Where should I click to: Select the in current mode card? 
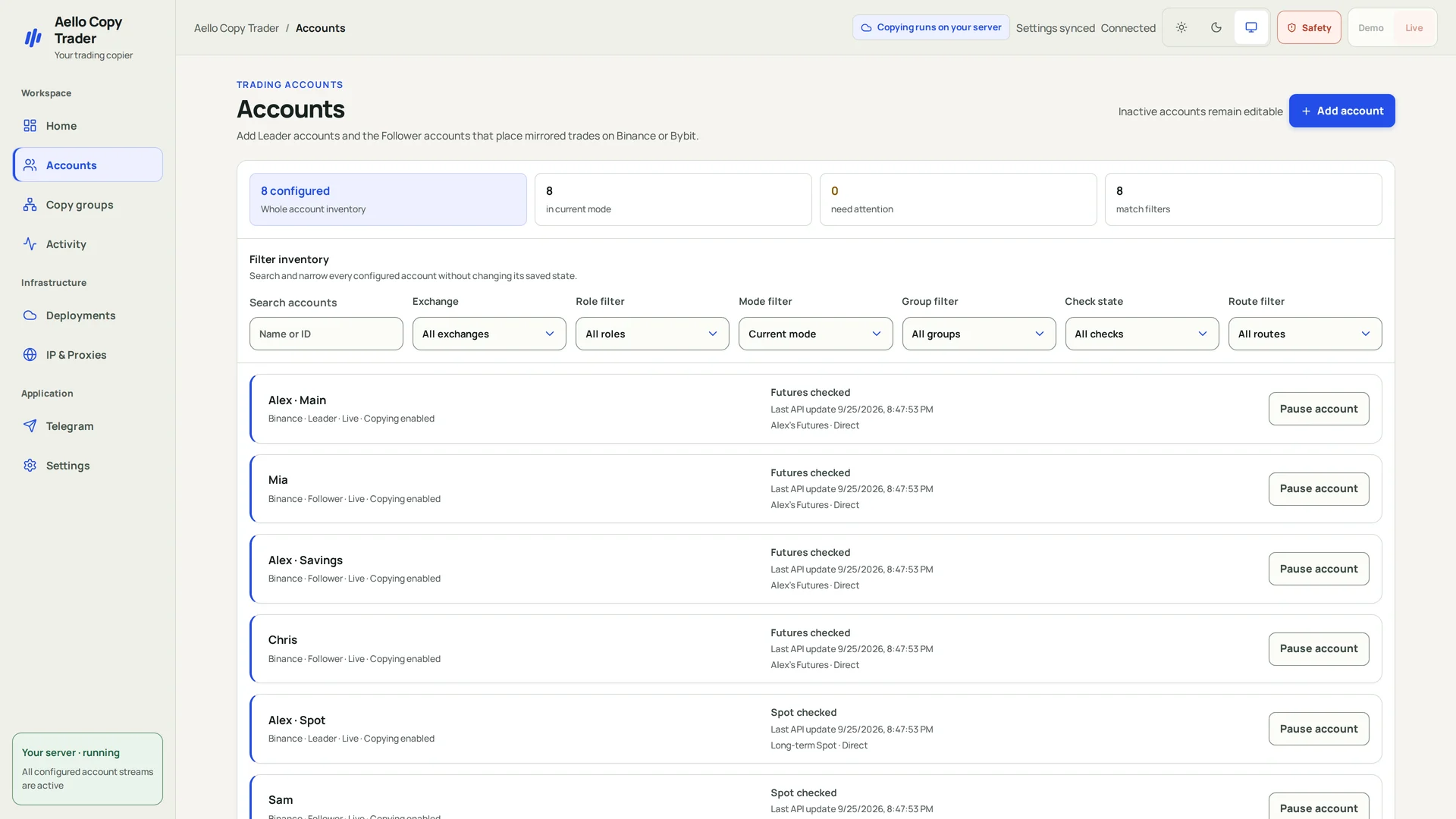tap(673, 199)
